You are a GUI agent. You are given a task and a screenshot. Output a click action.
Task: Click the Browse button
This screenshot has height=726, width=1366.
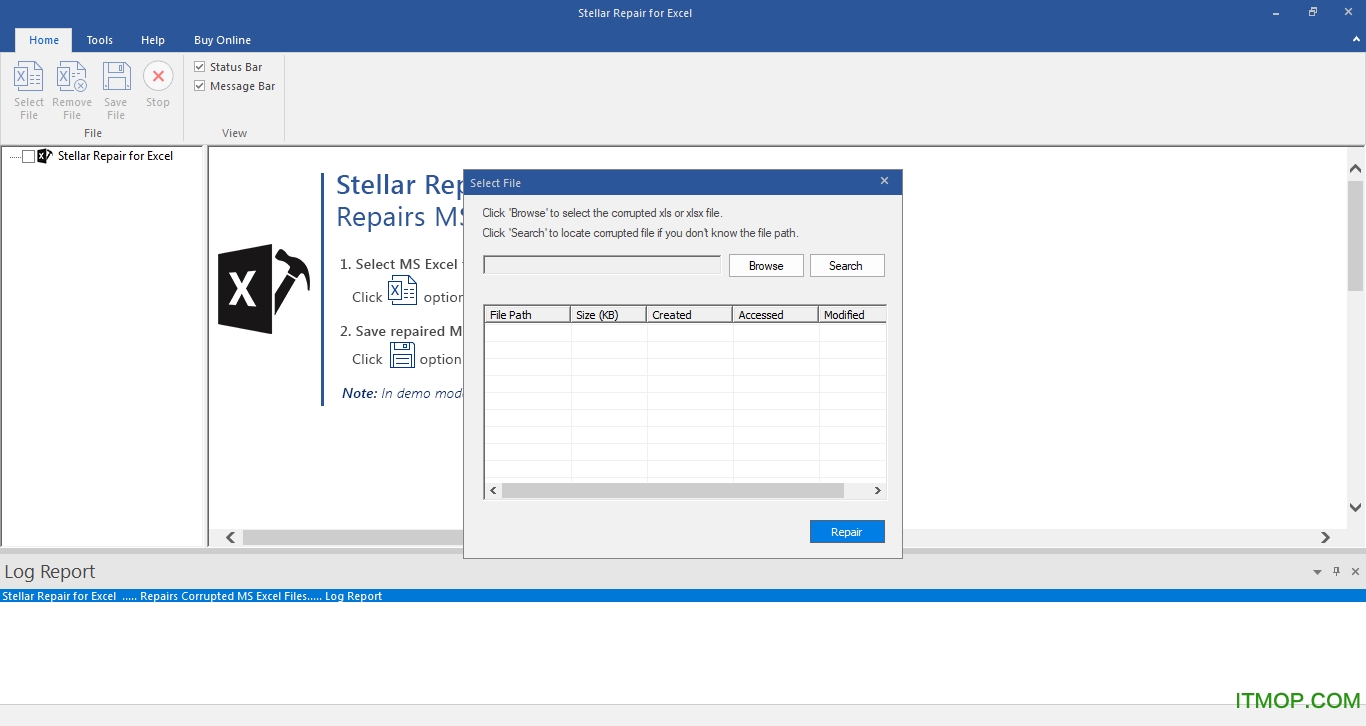[x=766, y=266]
